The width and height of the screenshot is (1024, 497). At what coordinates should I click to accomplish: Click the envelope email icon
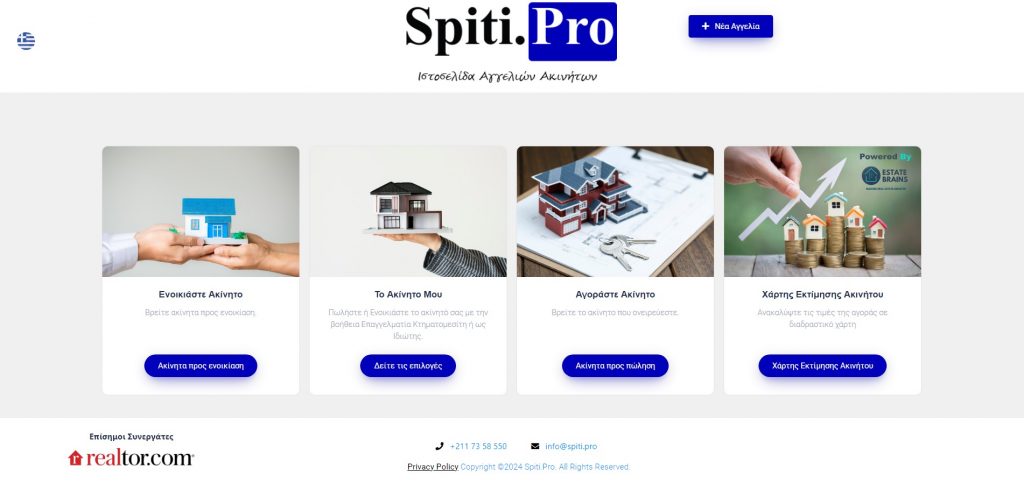coord(535,447)
